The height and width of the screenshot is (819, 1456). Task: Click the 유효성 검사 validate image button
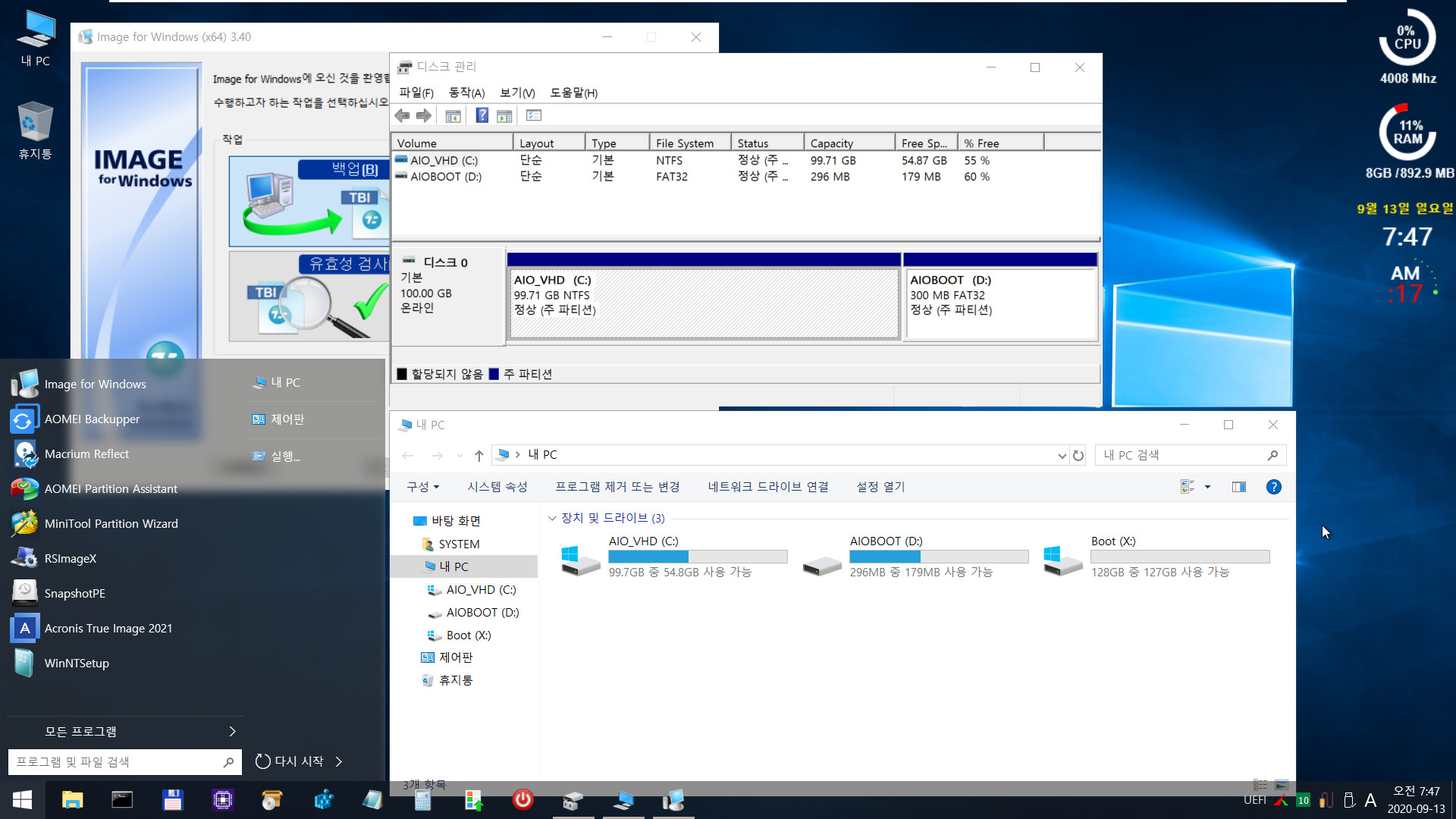pyautogui.click(x=309, y=296)
